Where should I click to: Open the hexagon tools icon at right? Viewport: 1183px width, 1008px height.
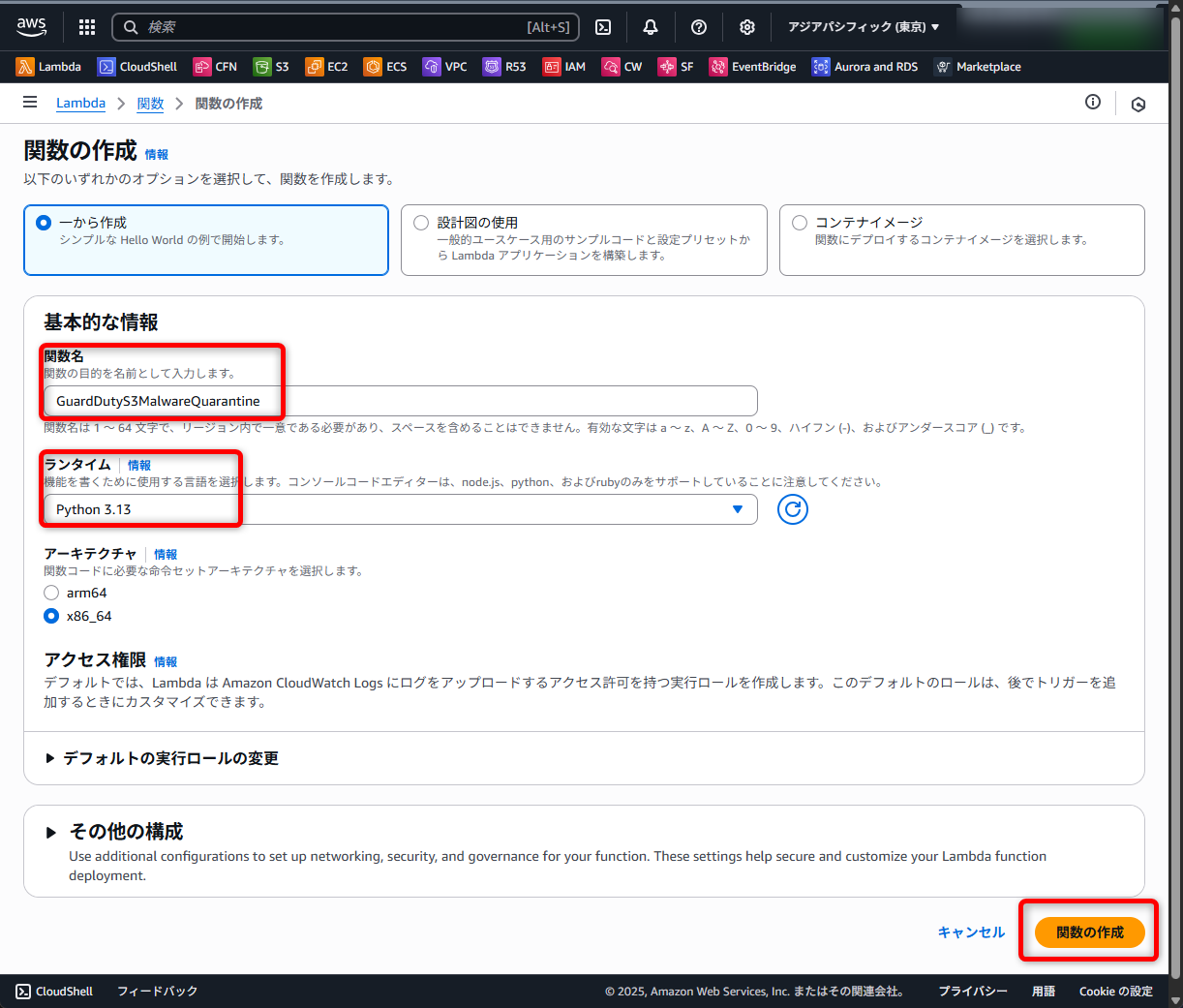coord(1138,104)
